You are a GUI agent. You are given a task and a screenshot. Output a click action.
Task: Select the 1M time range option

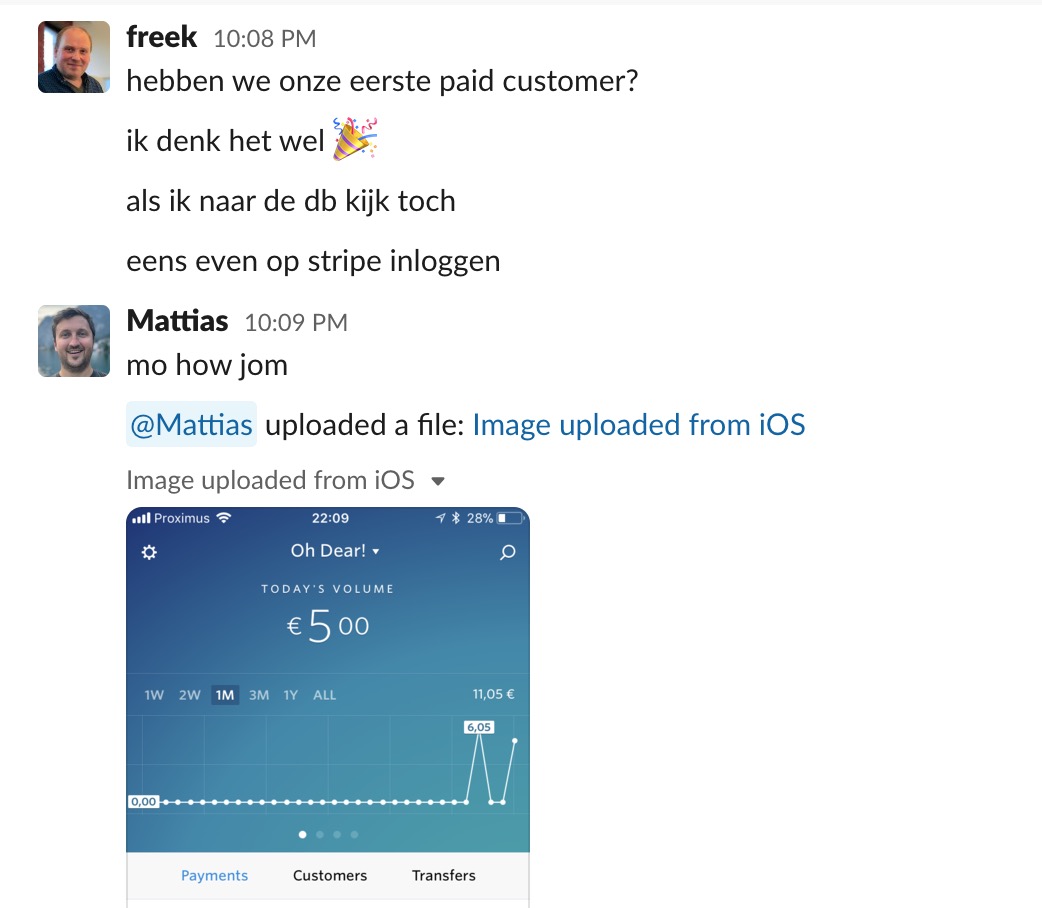pos(225,695)
